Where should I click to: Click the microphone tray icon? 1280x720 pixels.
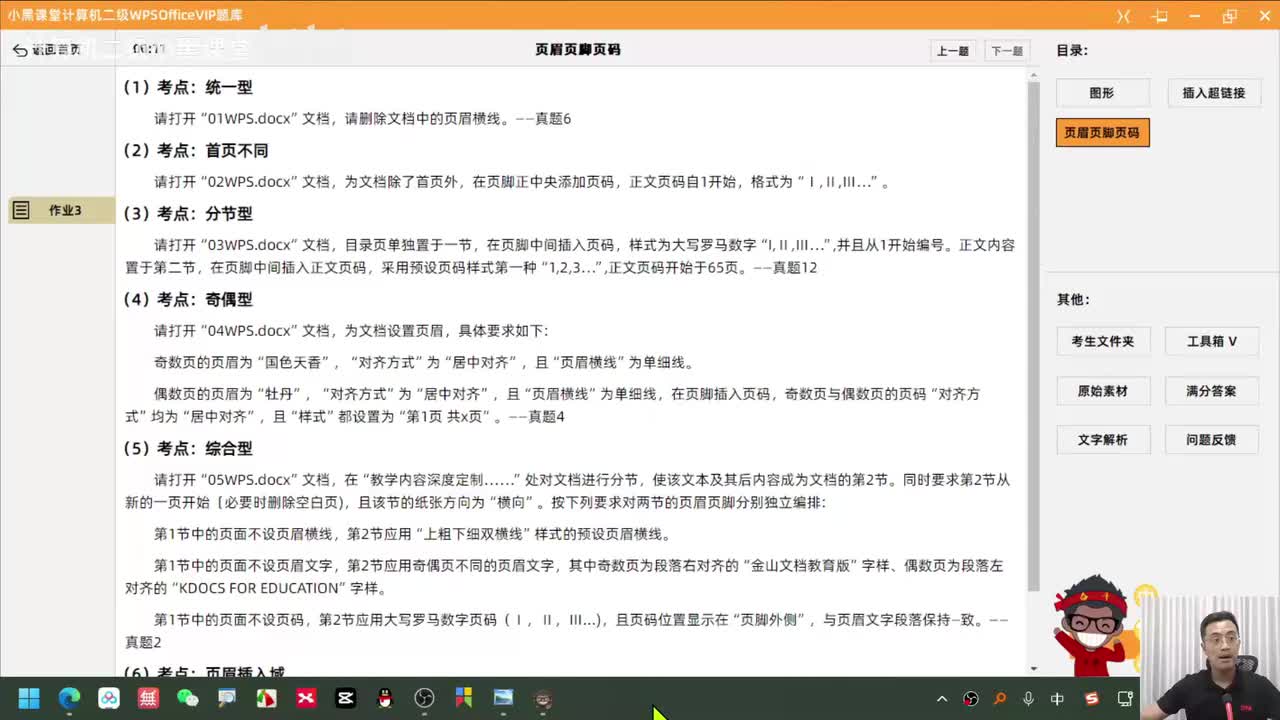pyautogui.click(x=1028, y=699)
